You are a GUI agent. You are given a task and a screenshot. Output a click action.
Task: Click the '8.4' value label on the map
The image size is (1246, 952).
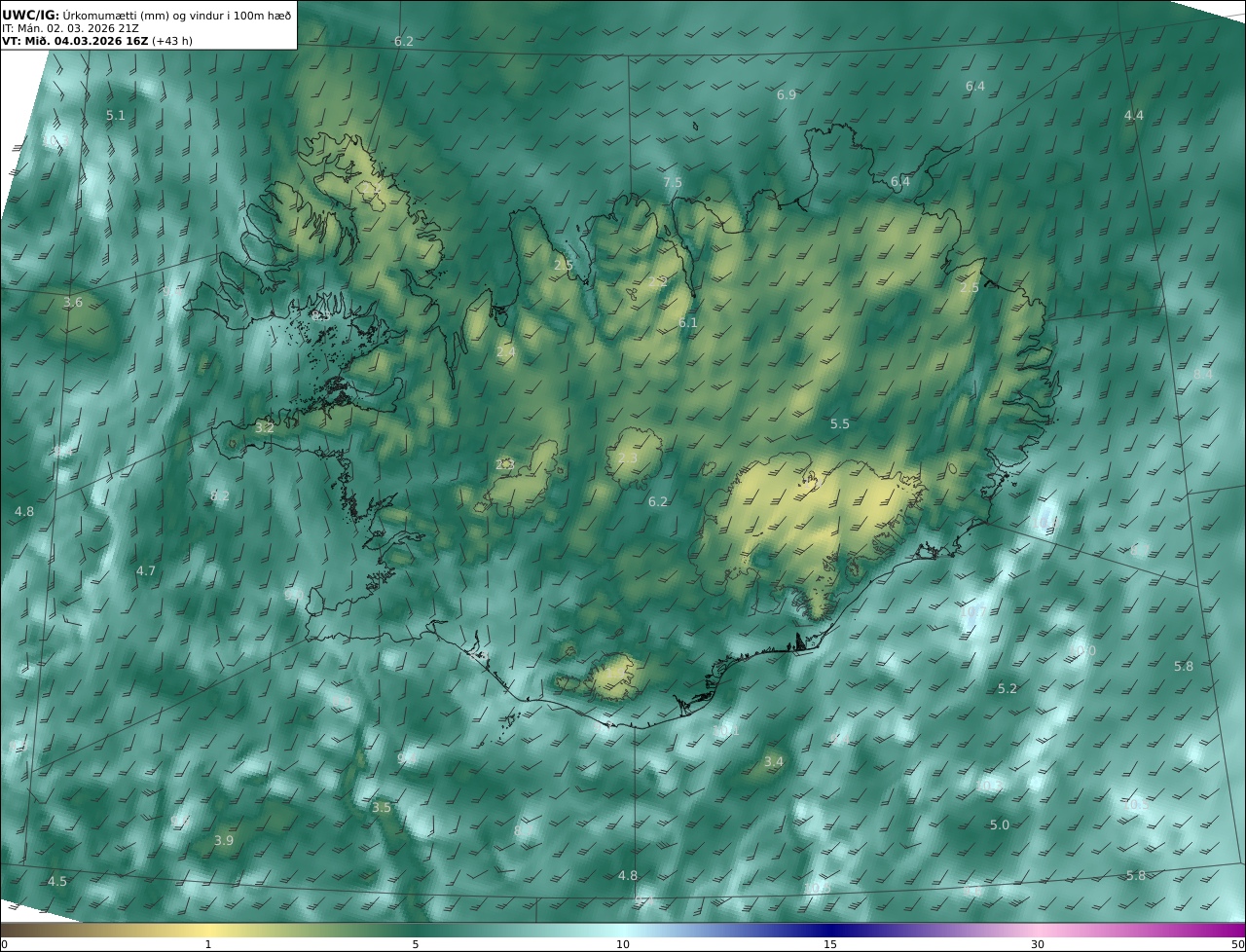(1203, 373)
